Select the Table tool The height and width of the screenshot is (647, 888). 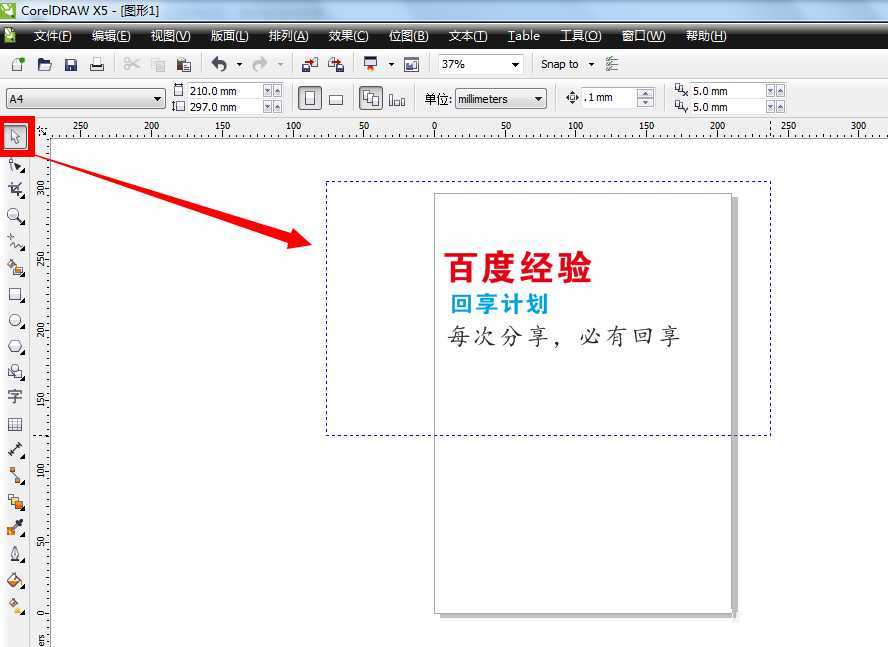pos(15,423)
